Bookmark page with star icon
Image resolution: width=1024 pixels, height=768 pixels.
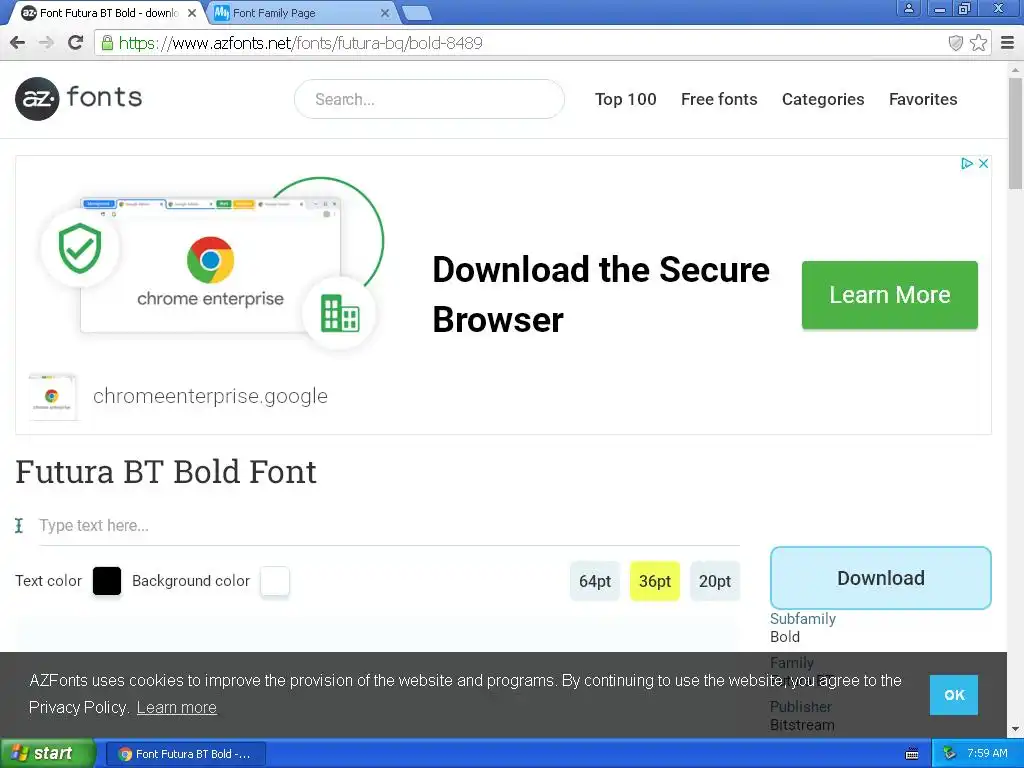click(x=978, y=43)
